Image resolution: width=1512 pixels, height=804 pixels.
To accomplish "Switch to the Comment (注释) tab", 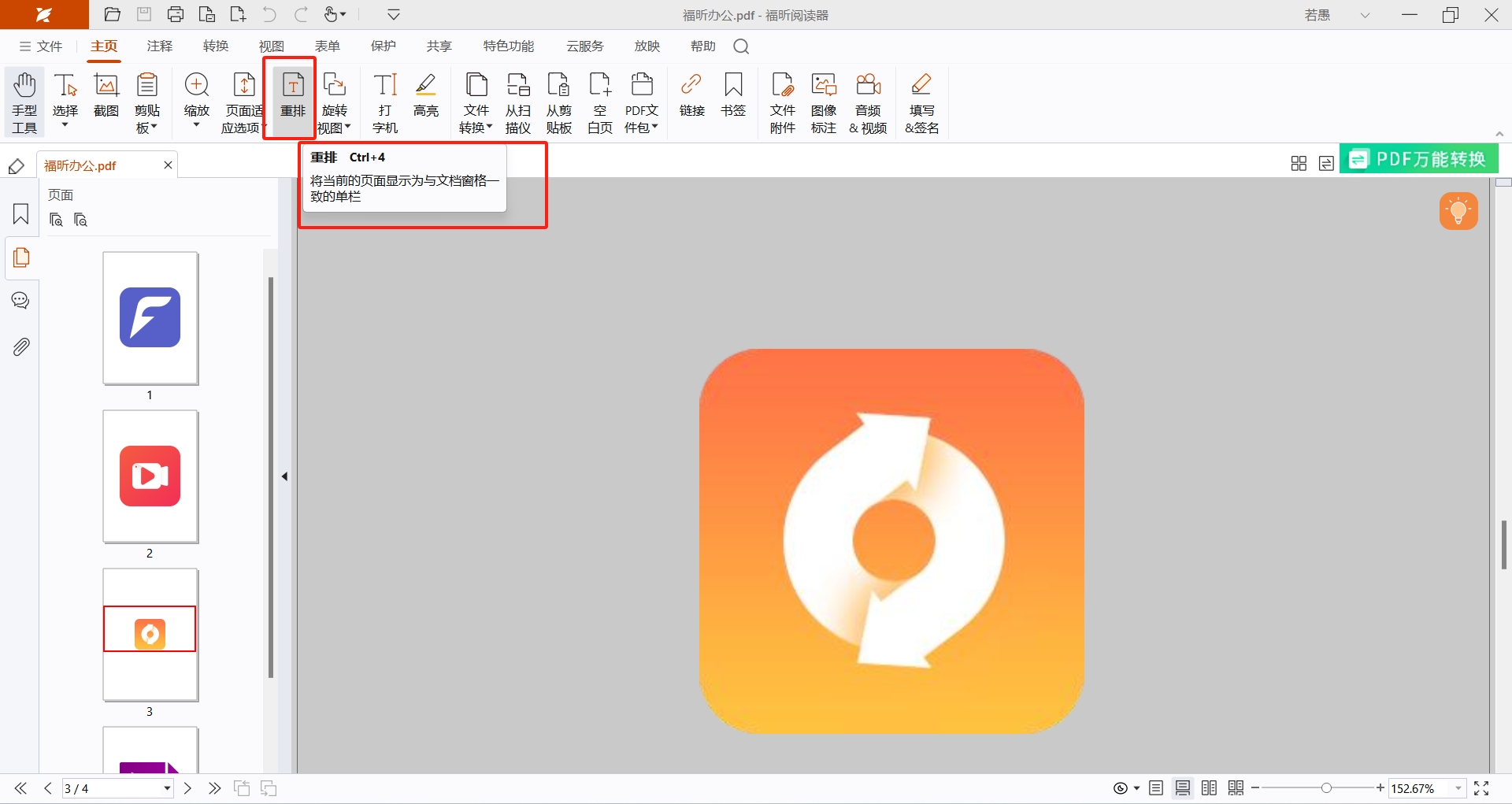I will 160,46.
